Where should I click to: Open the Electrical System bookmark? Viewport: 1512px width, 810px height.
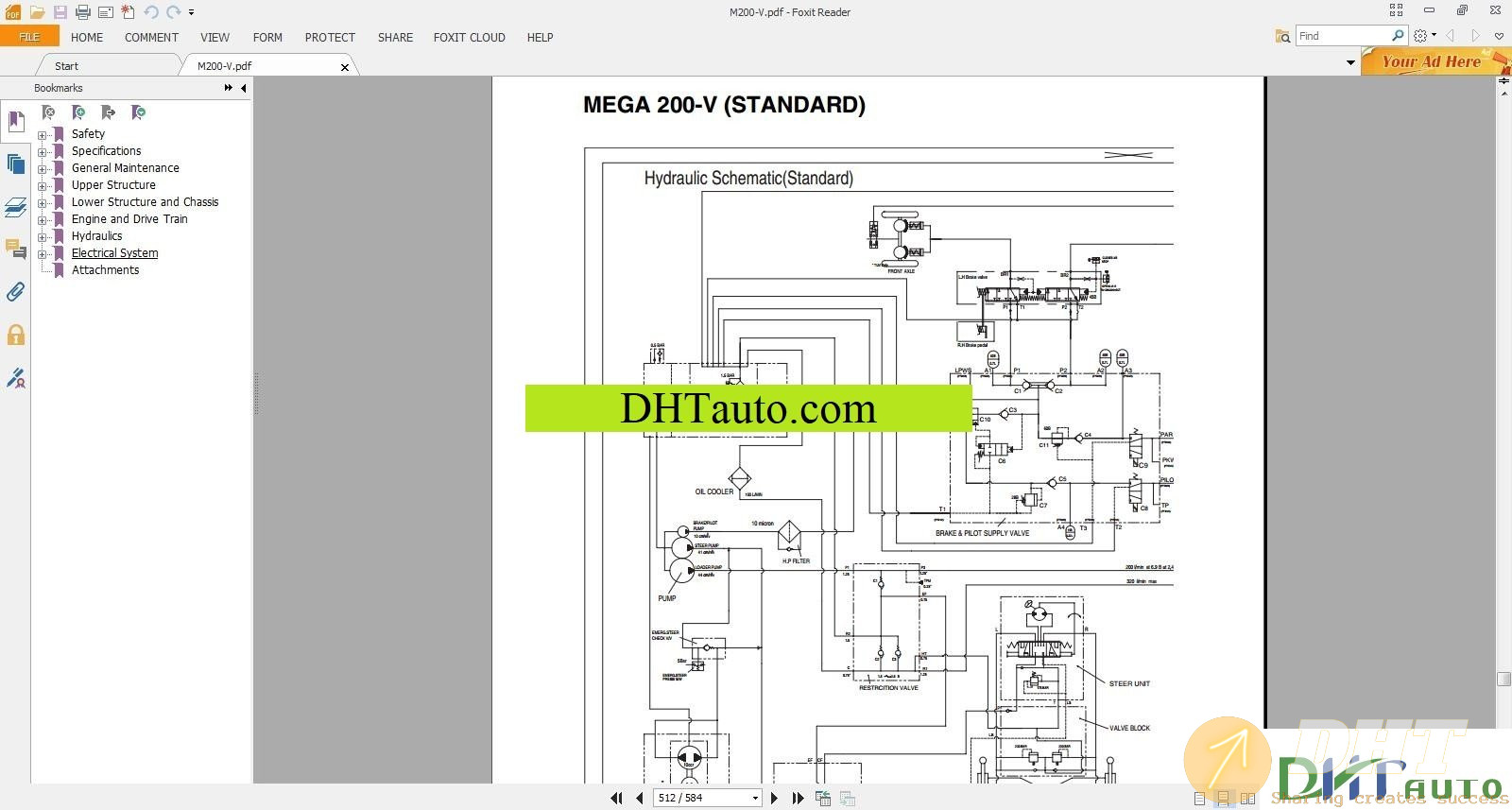coord(114,253)
